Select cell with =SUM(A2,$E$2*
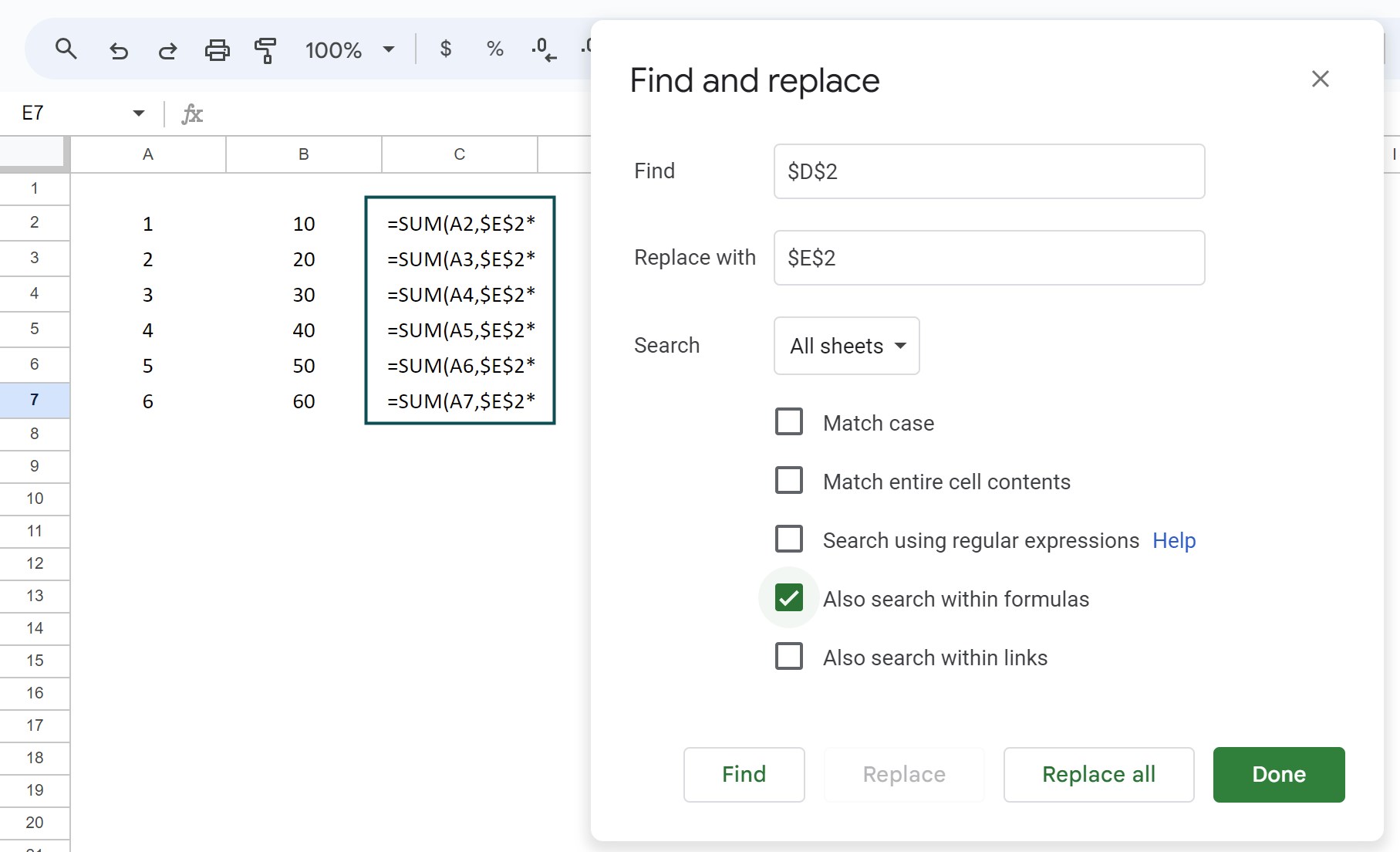 [x=460, y=224]
